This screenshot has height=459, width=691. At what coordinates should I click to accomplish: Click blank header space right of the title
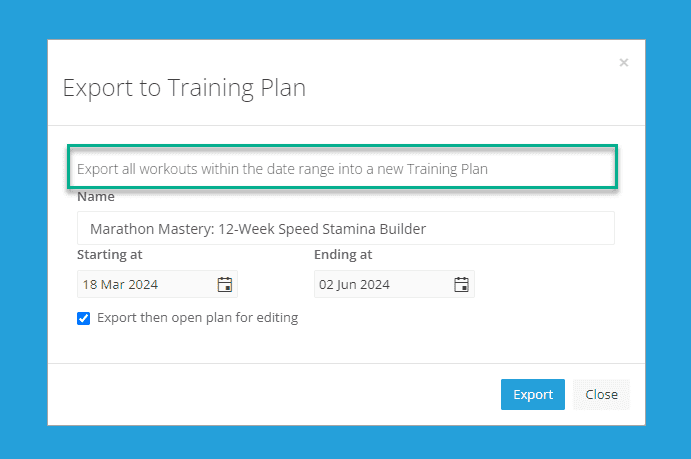[x=460, y=88]
